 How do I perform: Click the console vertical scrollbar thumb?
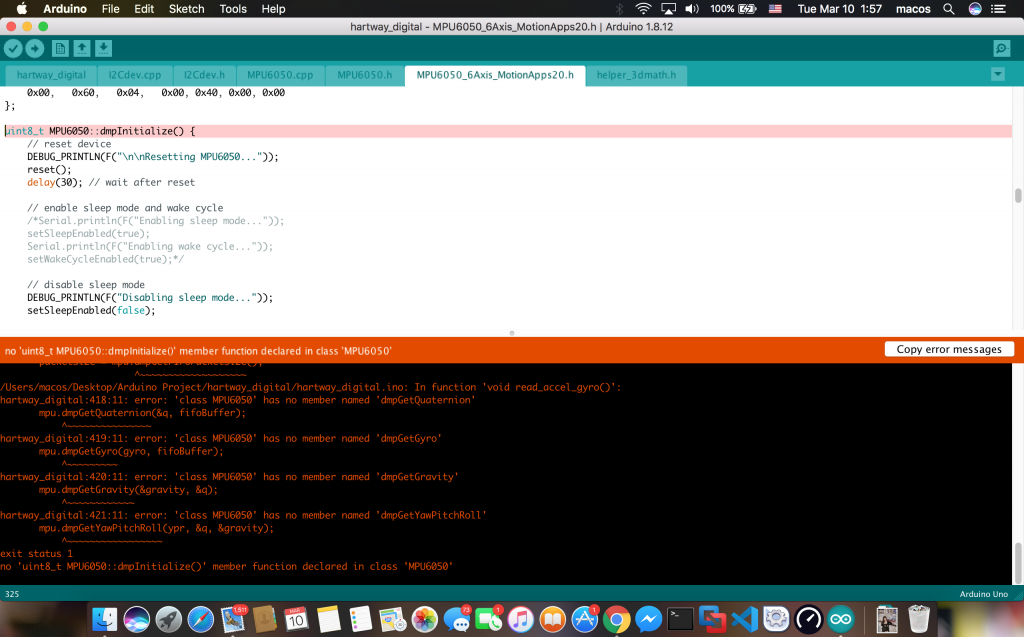tap(1018, 563)
